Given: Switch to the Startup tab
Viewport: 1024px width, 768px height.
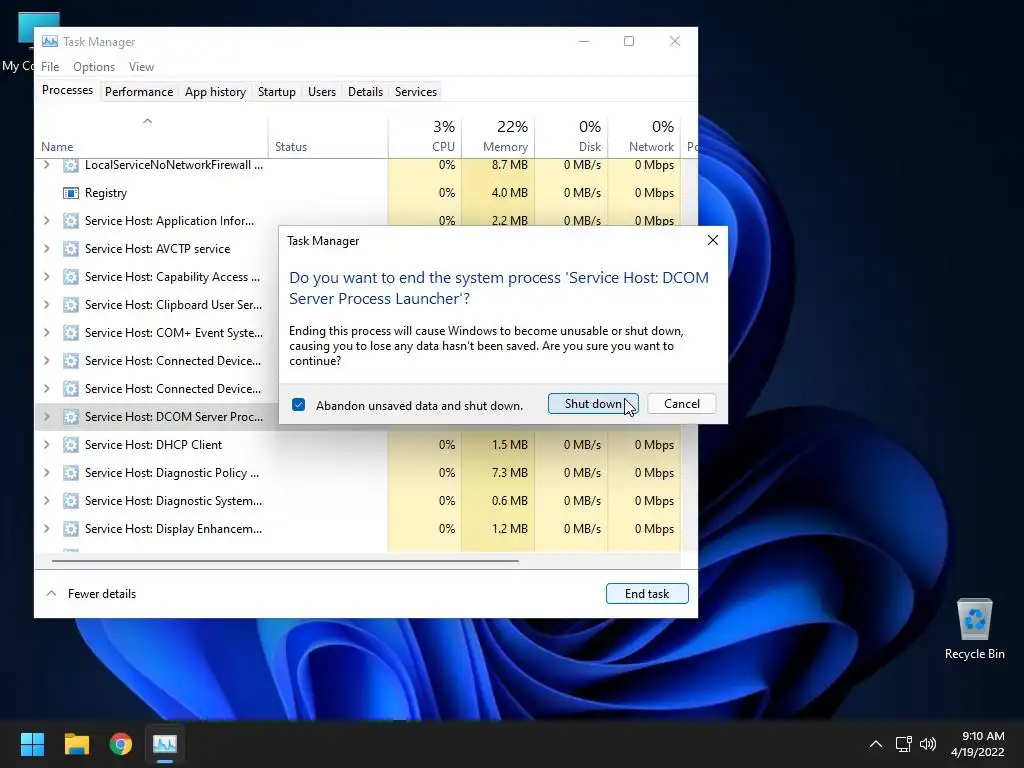Looking at the screenshot, I should pos(276,92).
